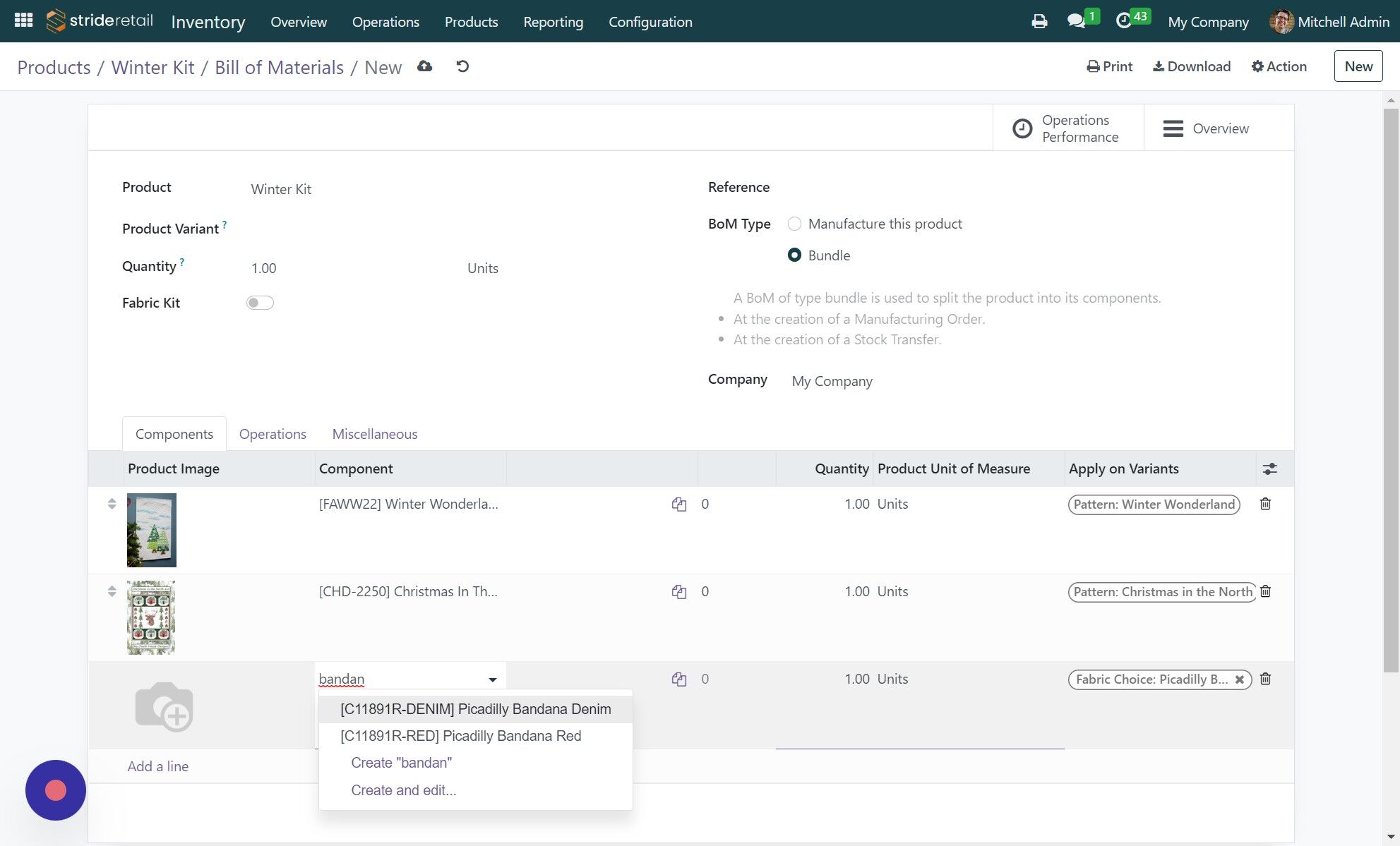Viewport: 1400px width, 846px height.
Task: Click the Print button
Action: 1109,66
